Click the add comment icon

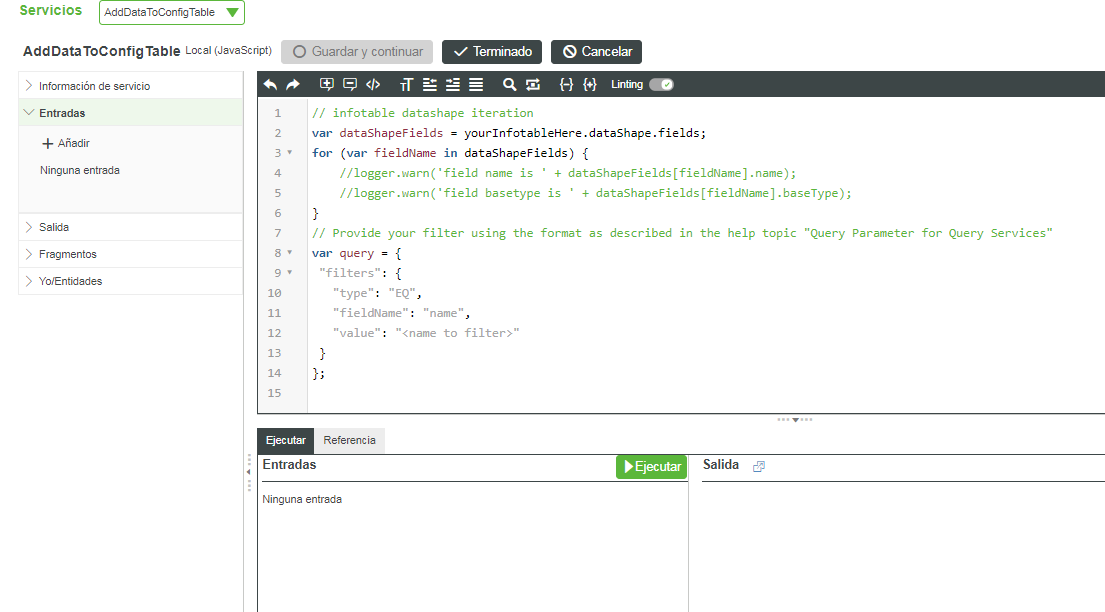[327, 85]
